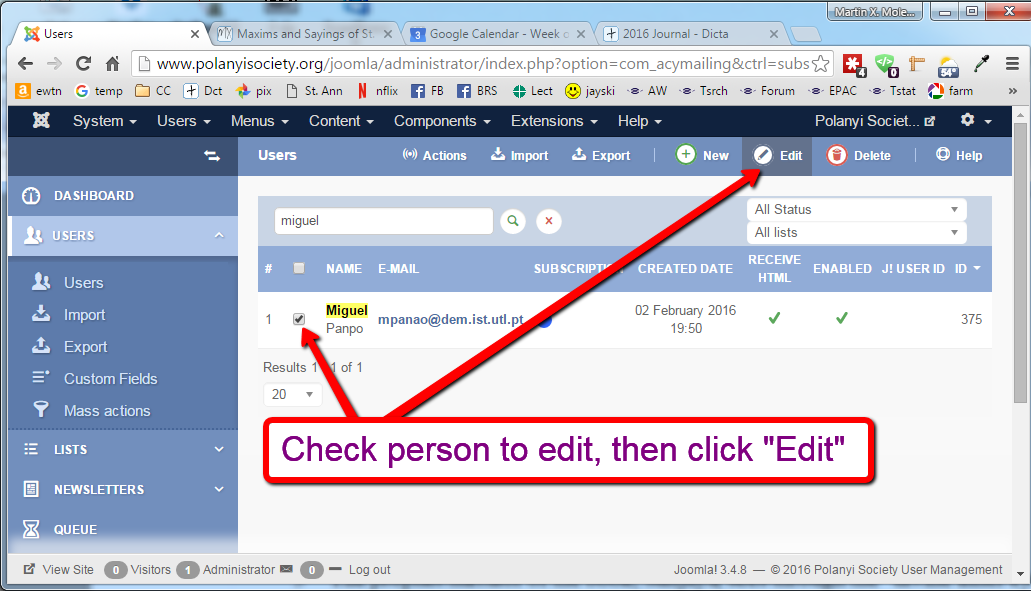Open the Extensions menu
The height and width of the screenshot is (591, 1031).
tap(554, 121)
